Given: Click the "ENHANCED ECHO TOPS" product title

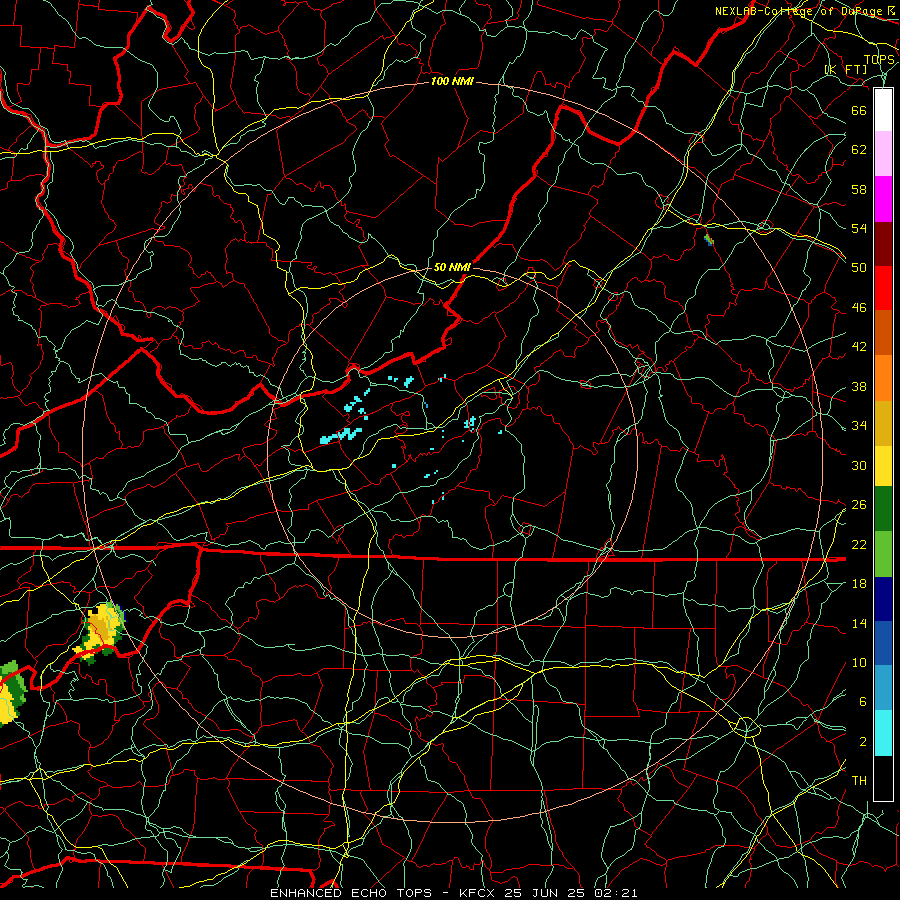Looking at the screenshot, I should pyautogui.click(x=351, y=893).
